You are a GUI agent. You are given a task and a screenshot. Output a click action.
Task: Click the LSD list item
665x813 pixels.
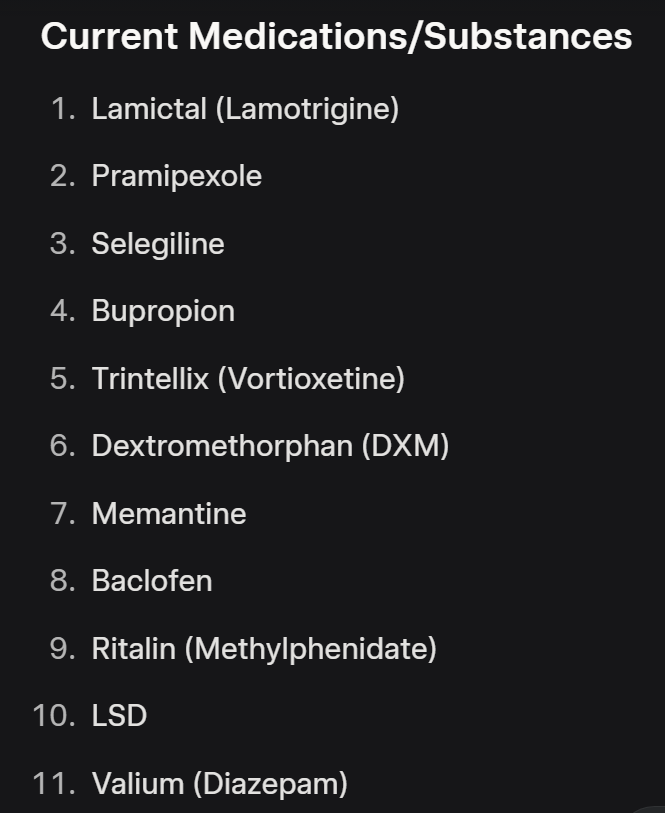coord(119,716)
